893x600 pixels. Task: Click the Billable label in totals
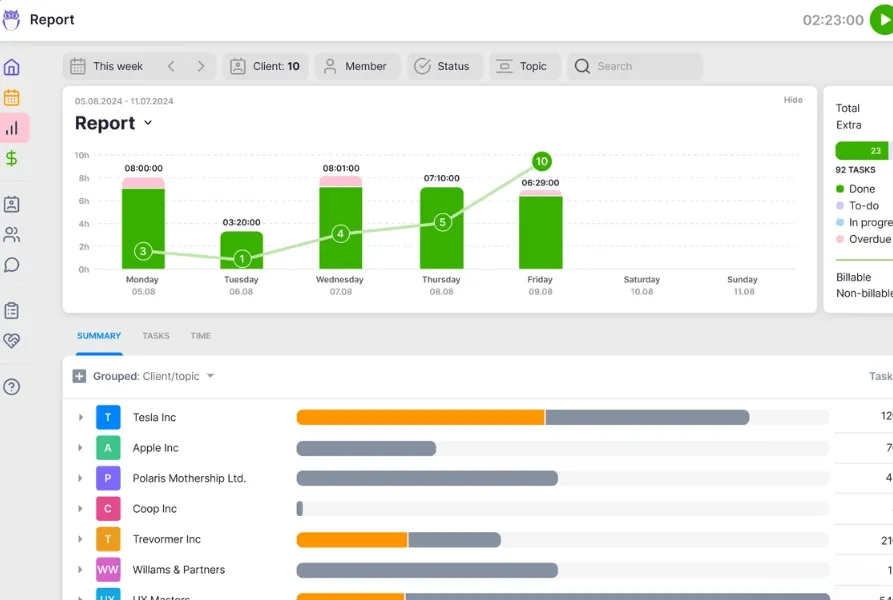pyautogui.click(x=854, y=277)
